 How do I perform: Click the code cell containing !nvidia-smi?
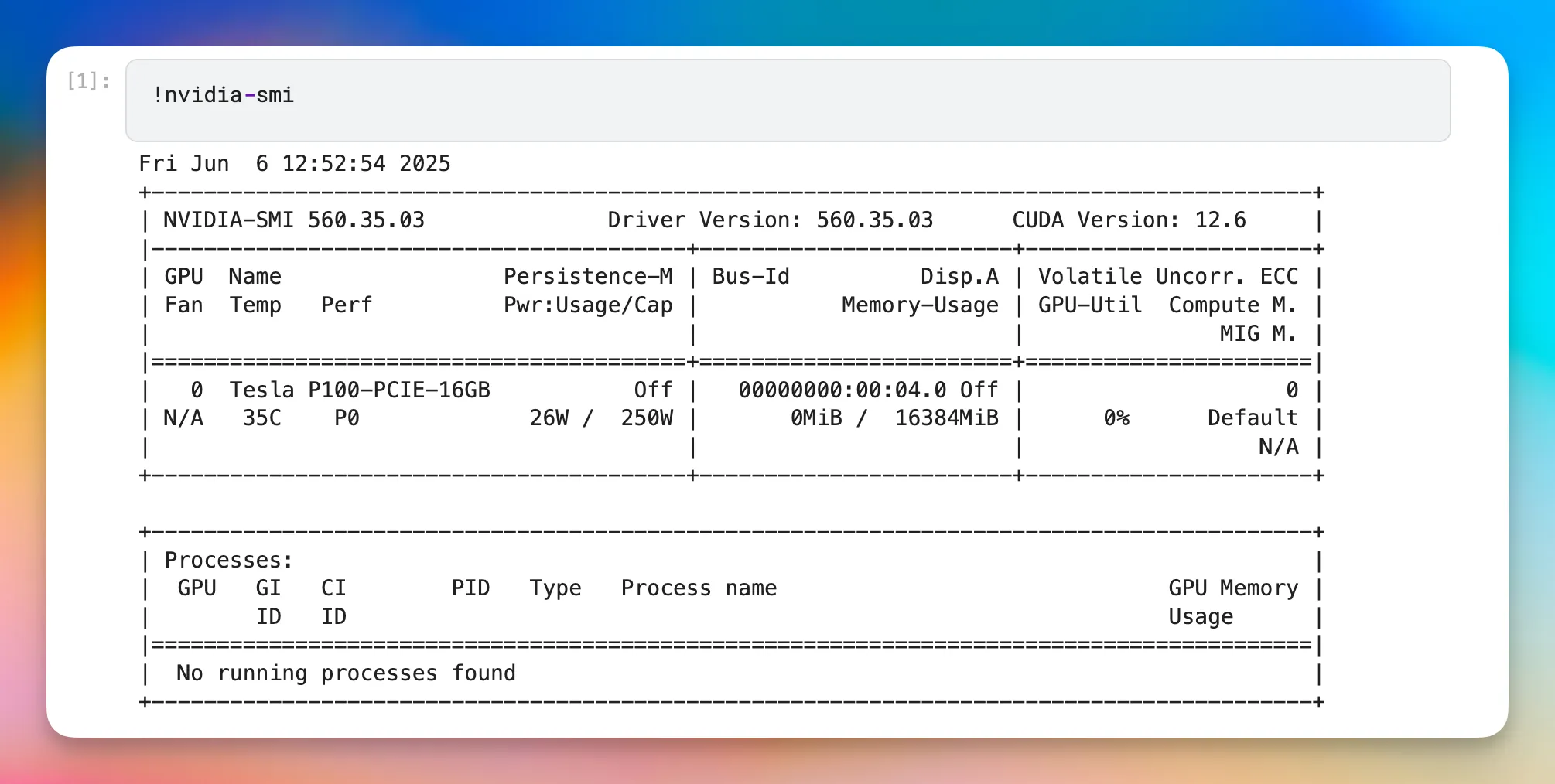788,100
